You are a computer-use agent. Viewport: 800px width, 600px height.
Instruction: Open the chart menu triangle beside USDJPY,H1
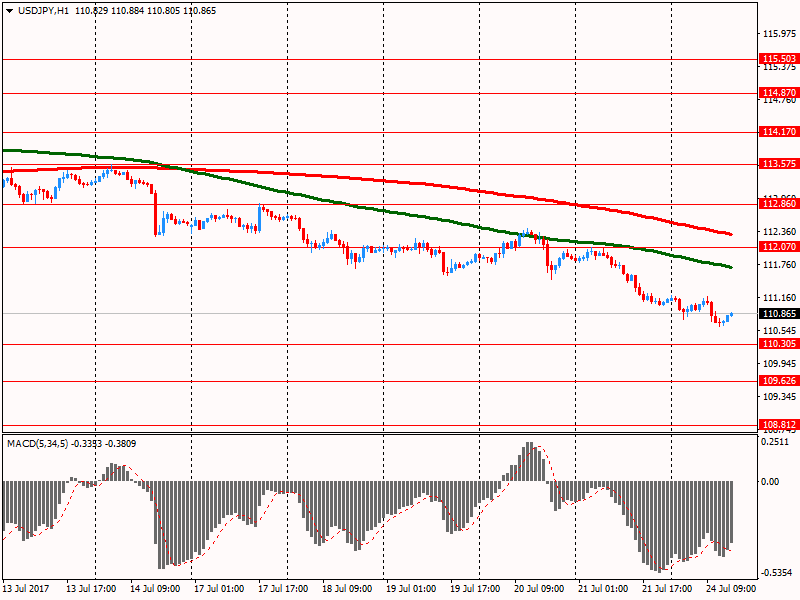10,11
